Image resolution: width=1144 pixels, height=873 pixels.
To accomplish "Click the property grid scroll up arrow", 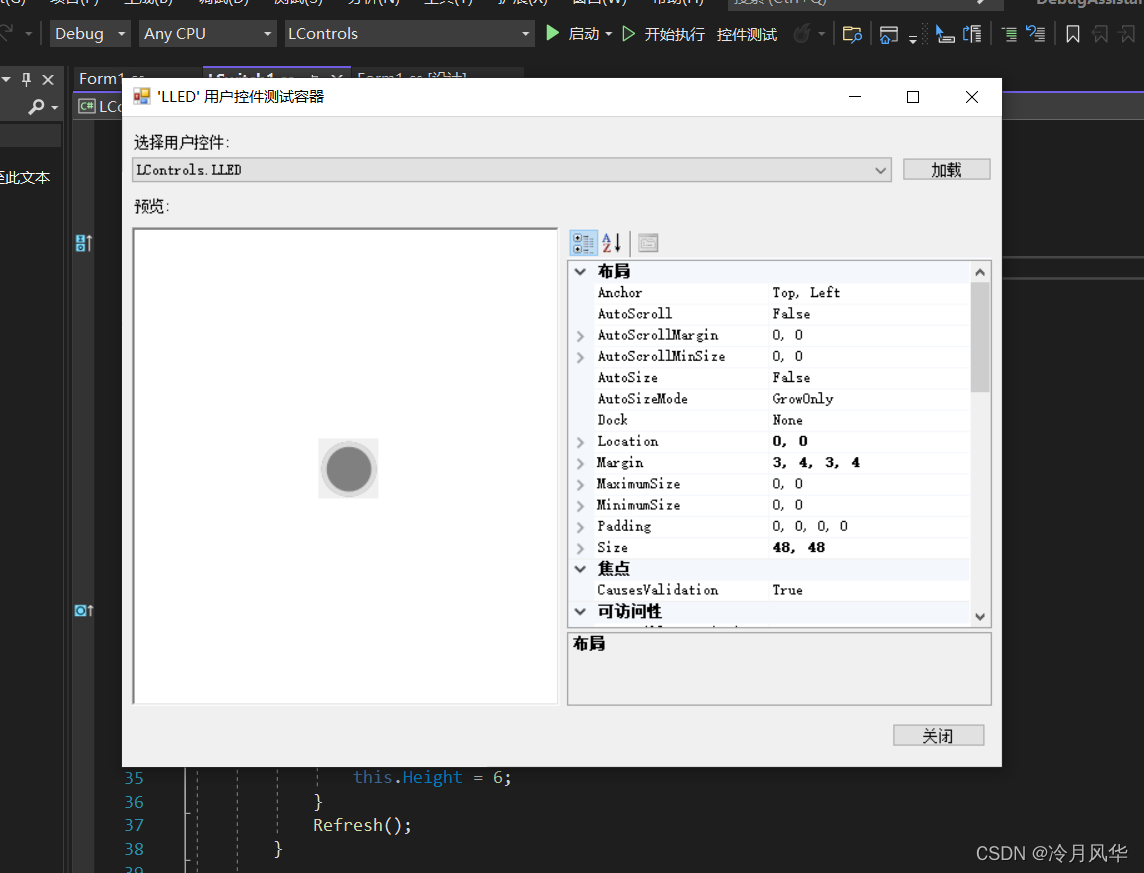I will [980, 272].
